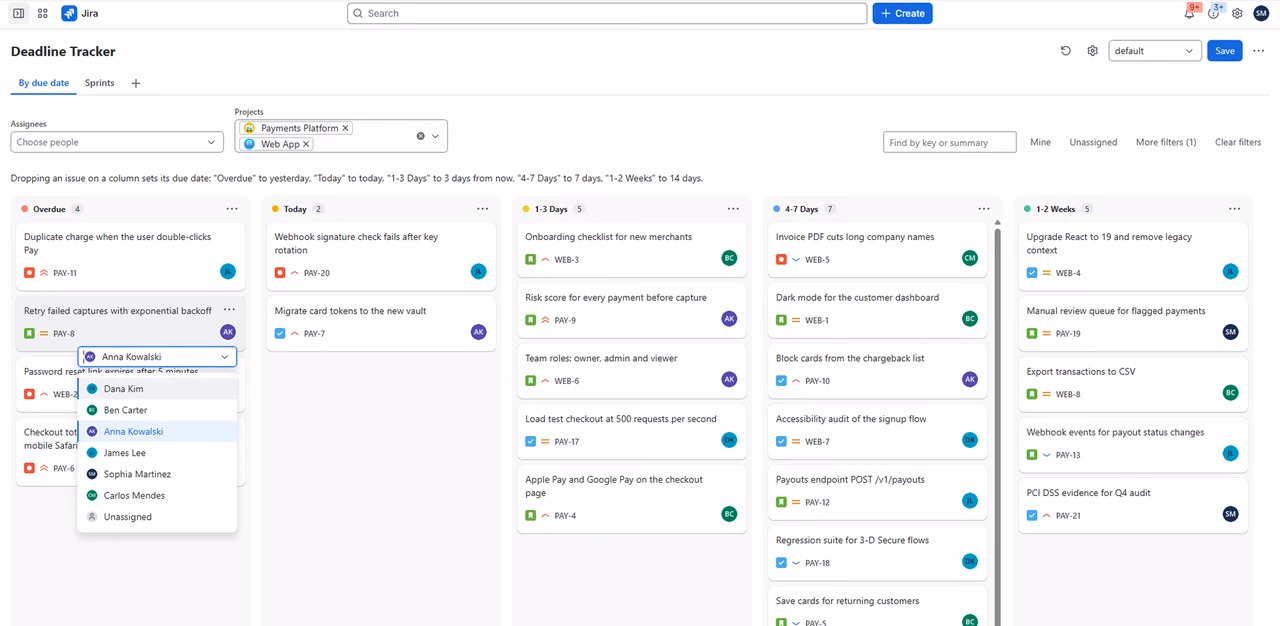
Task: Switch to the Sprints tab
Action: [x=99, y=83]
